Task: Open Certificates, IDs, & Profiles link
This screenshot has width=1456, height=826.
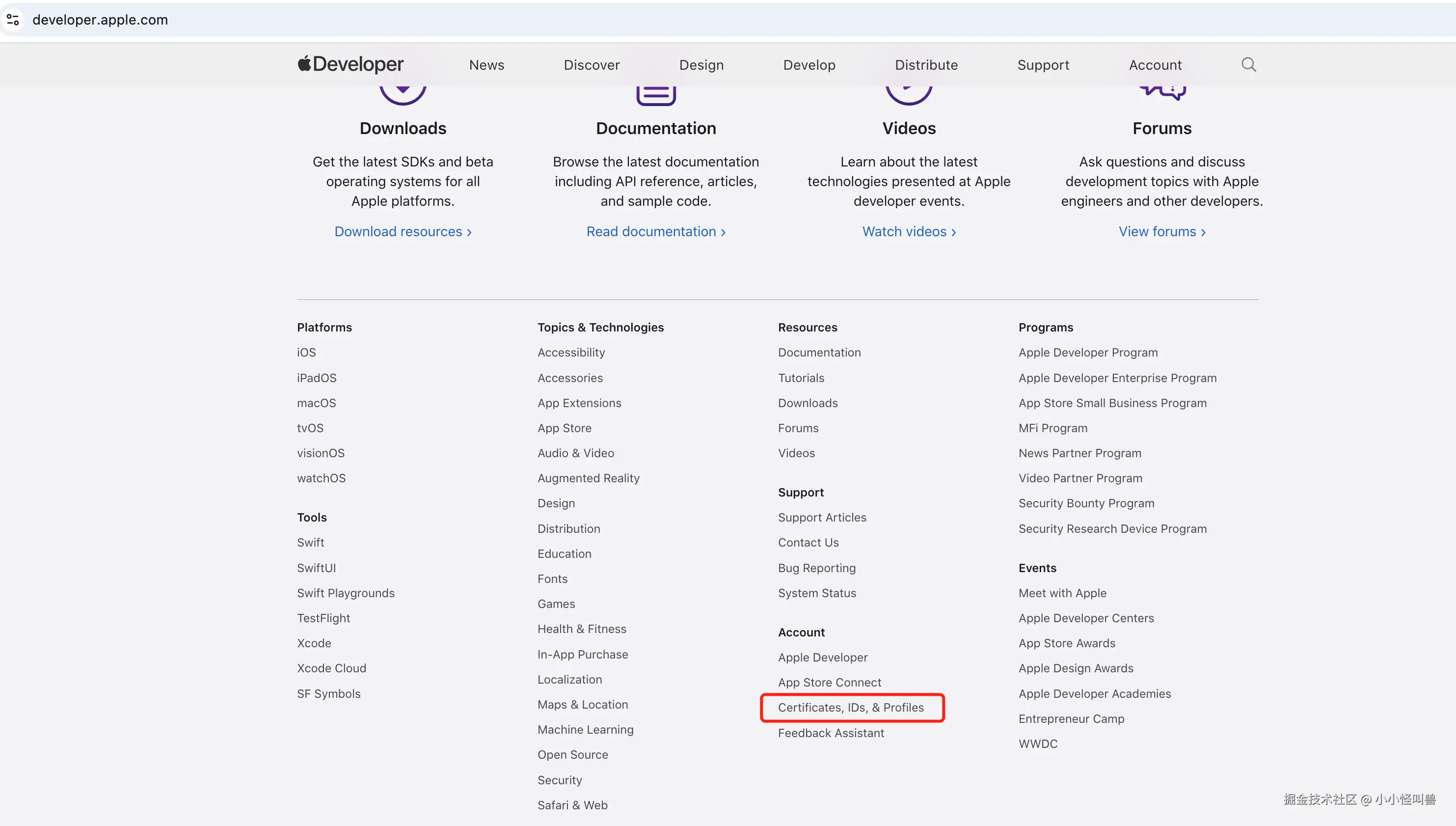Action: [x=850, y=708]
